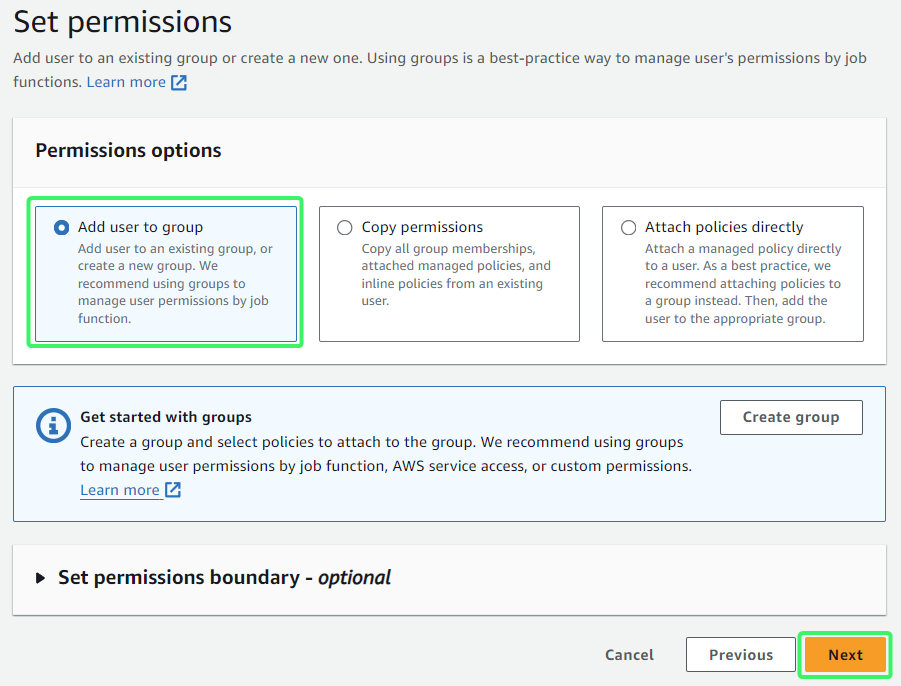Viewport: 901px width, 686px height.
Task: Select the Attach policies directly radio button
Action: (629, 228)
